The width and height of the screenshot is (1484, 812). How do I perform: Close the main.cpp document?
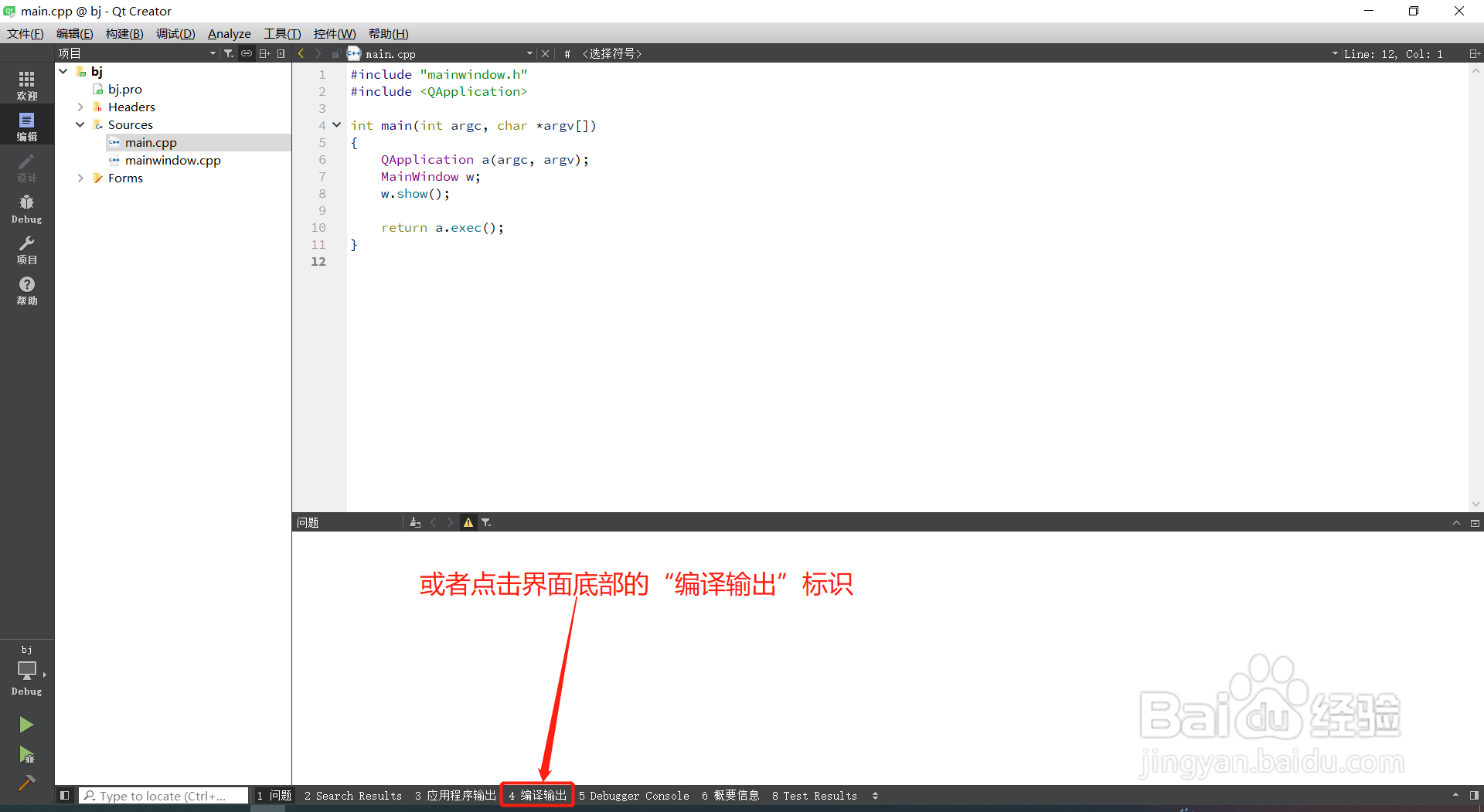tap(545, 53)
